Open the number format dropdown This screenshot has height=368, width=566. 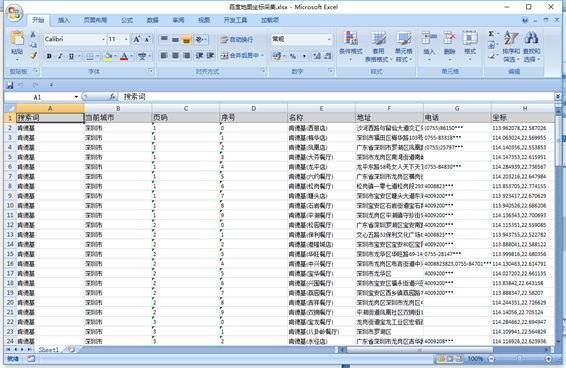click(x=301, y=39)
